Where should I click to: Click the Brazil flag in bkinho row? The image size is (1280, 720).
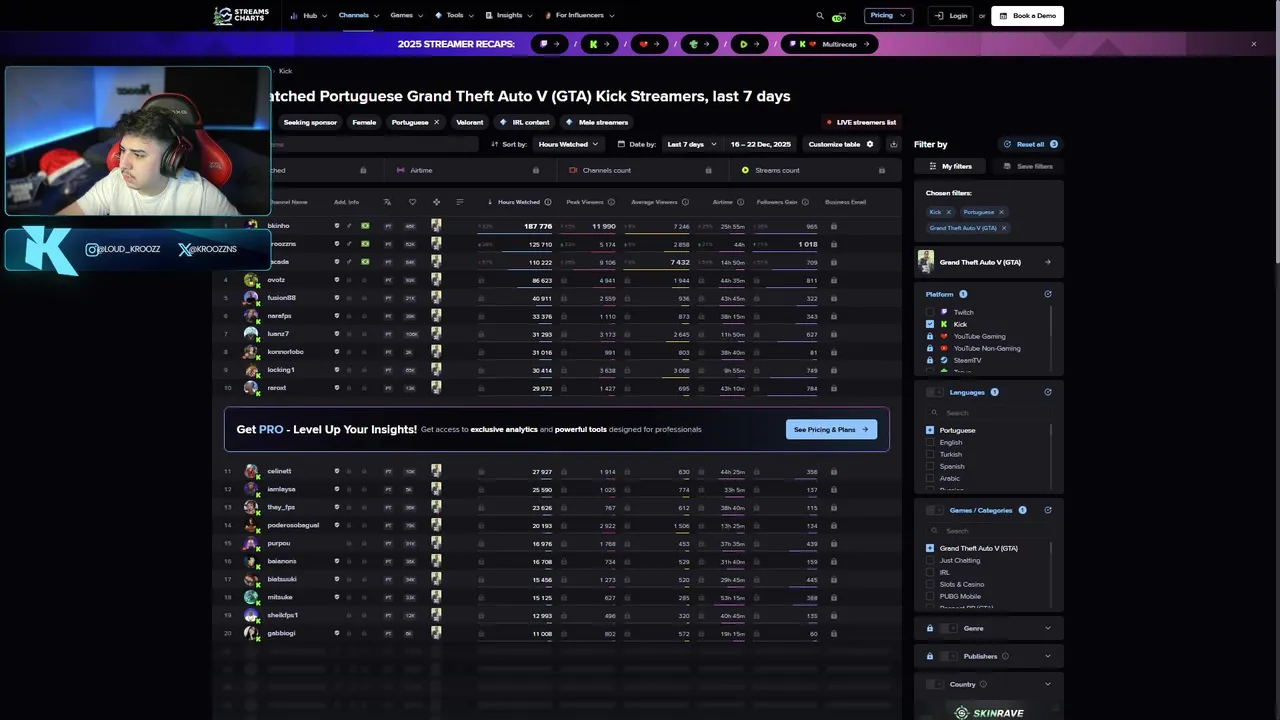pos(365,226)
